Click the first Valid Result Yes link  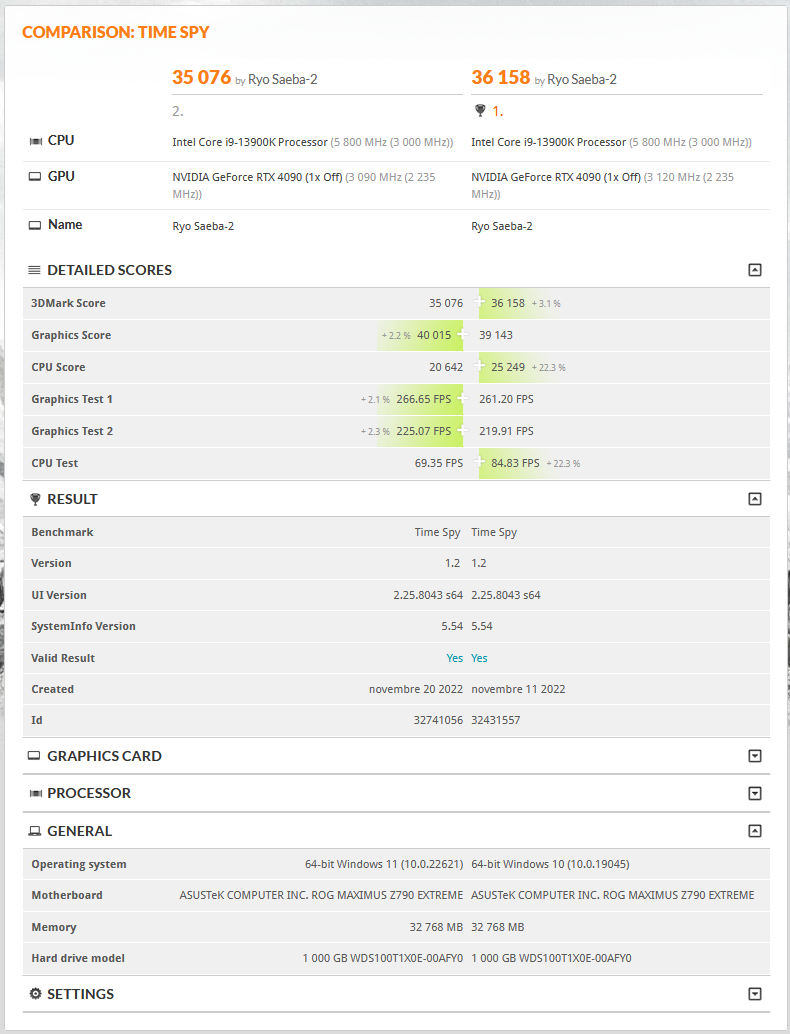[x=455, y=658]
